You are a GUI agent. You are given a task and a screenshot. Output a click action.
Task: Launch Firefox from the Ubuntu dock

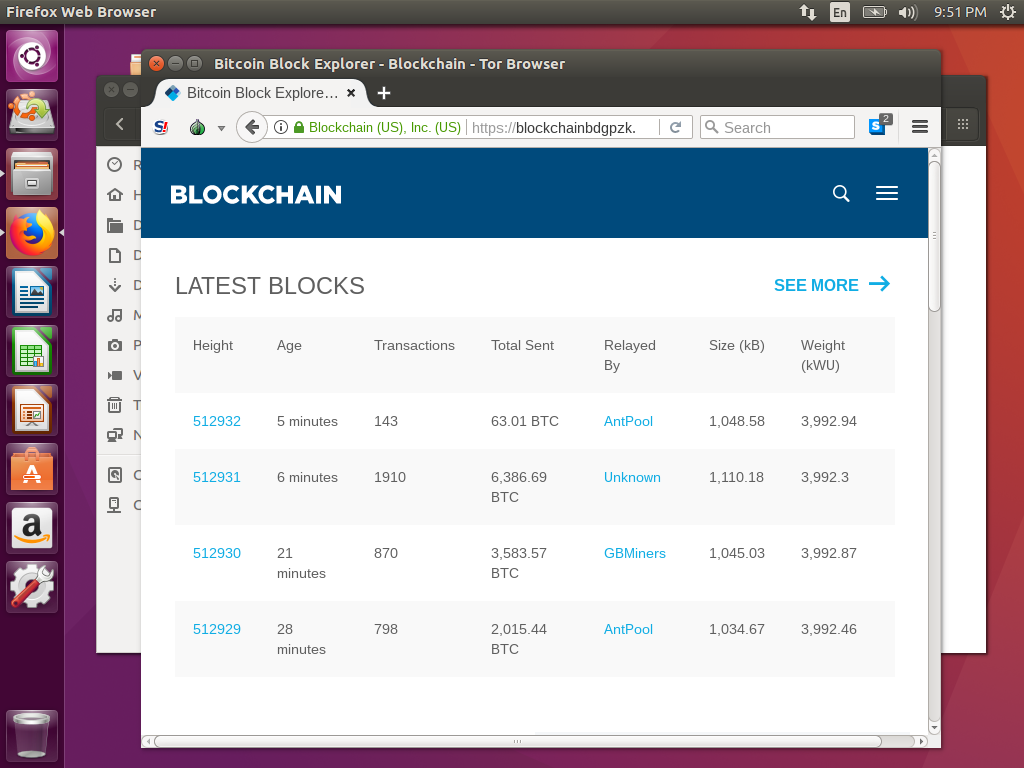coord(31,231)
